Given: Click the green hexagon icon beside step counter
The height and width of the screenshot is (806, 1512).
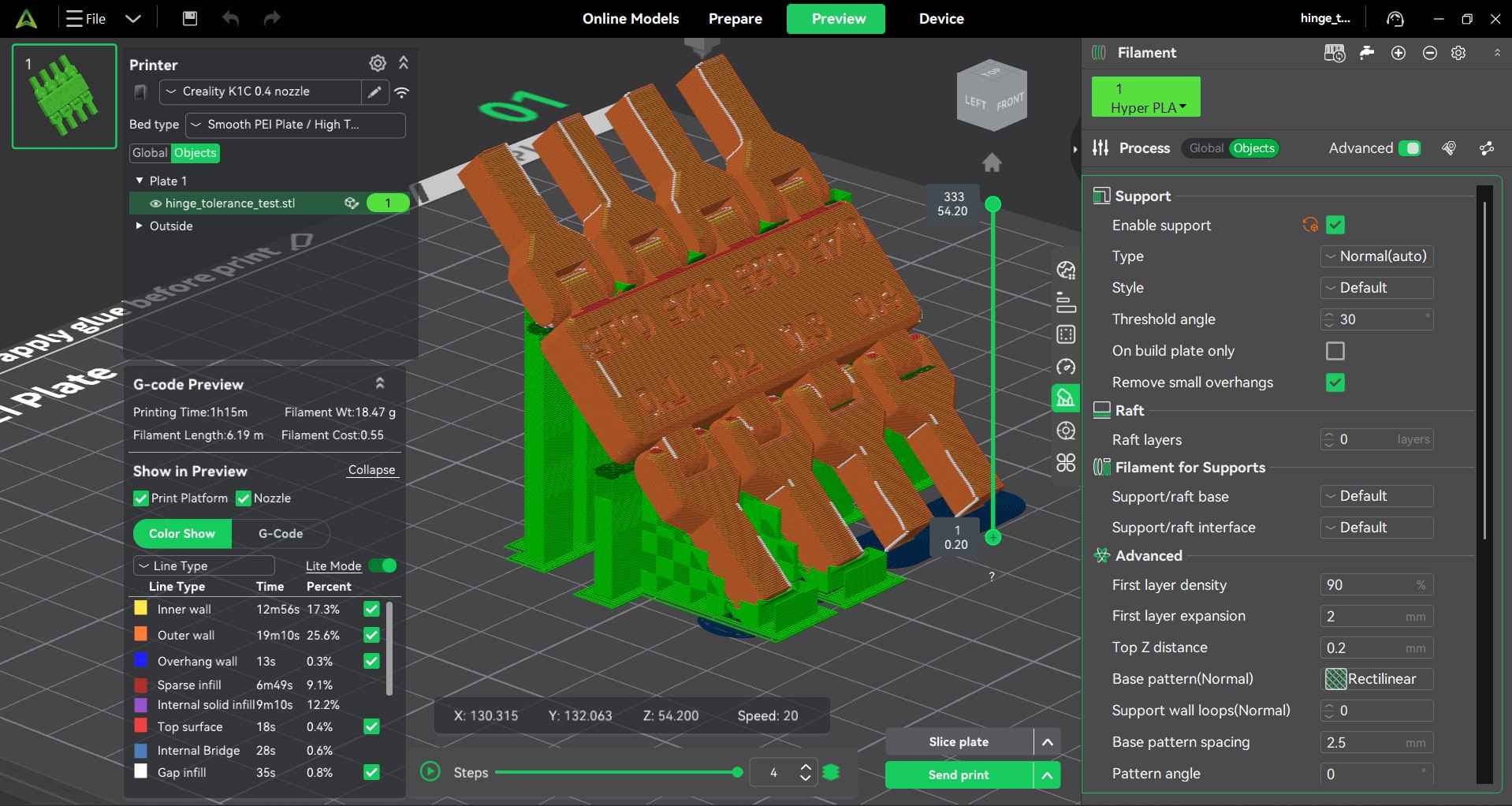Looking at the screenshot, I should tap(831, 773).
